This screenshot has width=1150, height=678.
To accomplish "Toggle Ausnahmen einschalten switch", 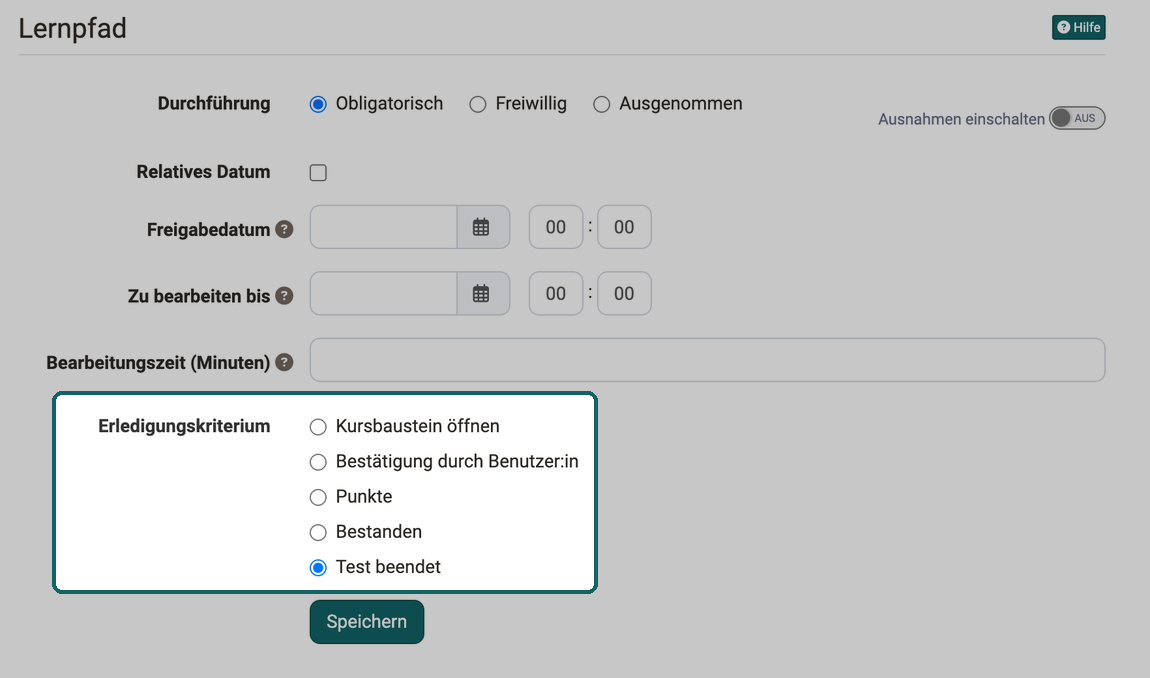I will pyautogui.click(x=1077, y=118).
